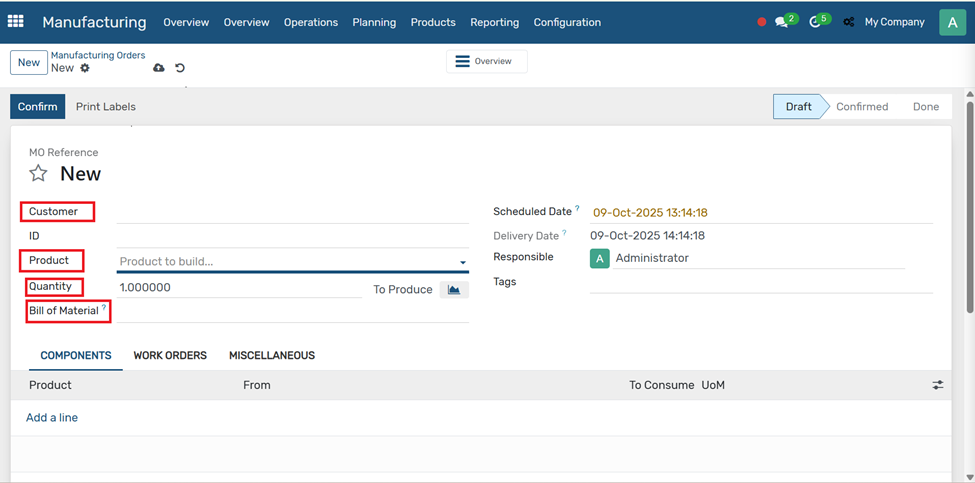
Task: Switch to the Work Orders tab
Action: (170, 356)
